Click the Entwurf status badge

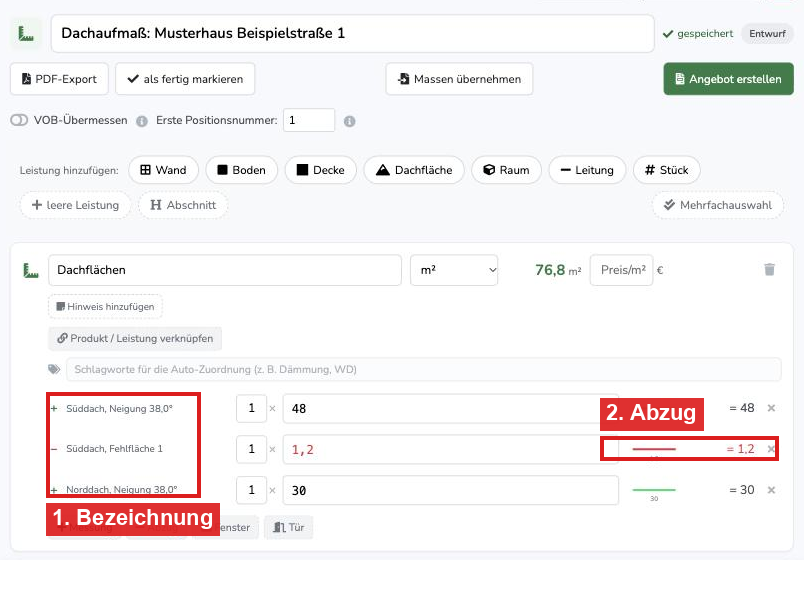[x=767, y=34]
